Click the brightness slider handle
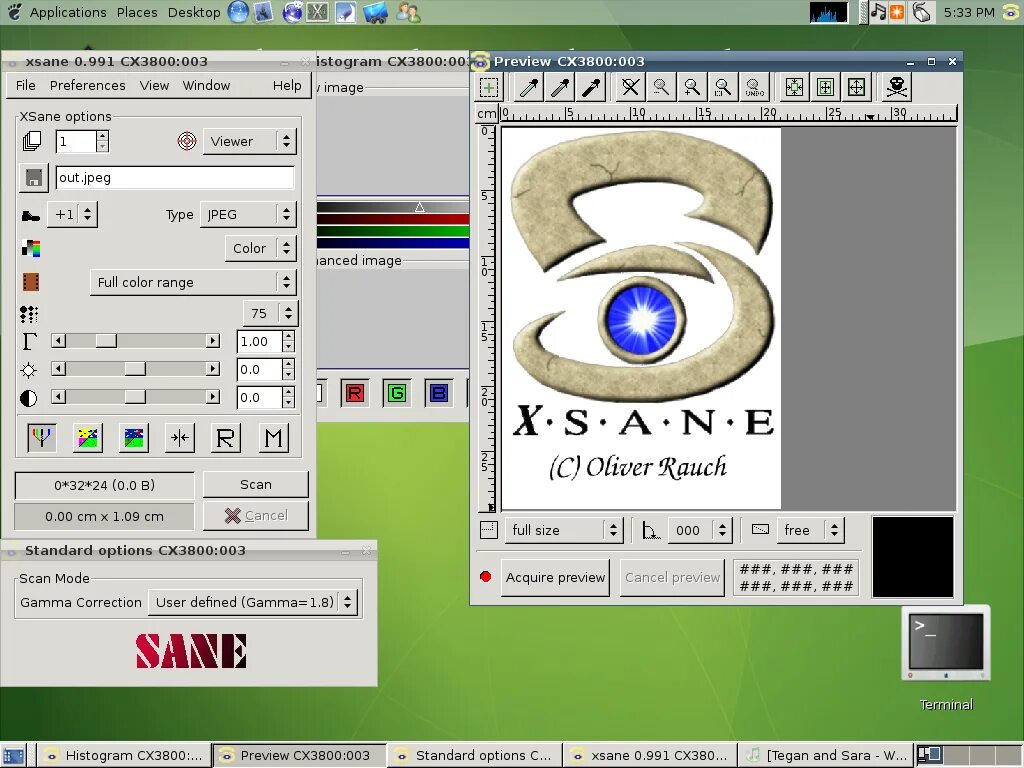Image resolution: width=1024 pixels, height=768 pixels. pos(135,369)
